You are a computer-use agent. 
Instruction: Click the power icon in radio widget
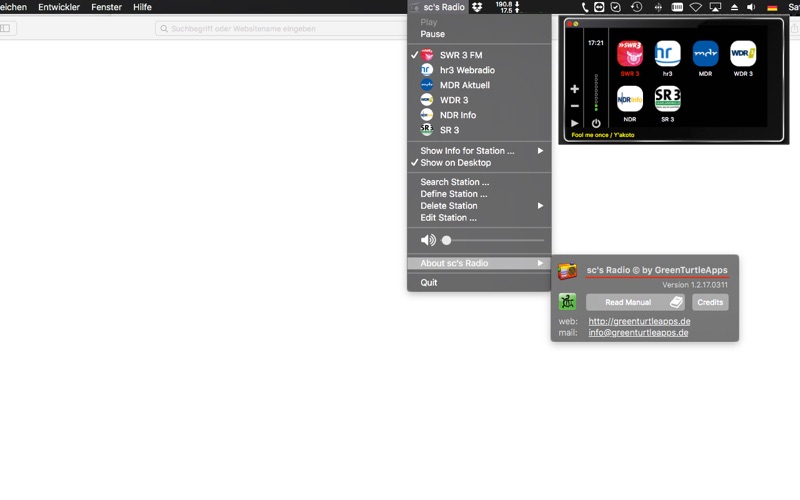pyautogui.click(x=596, y=123)
